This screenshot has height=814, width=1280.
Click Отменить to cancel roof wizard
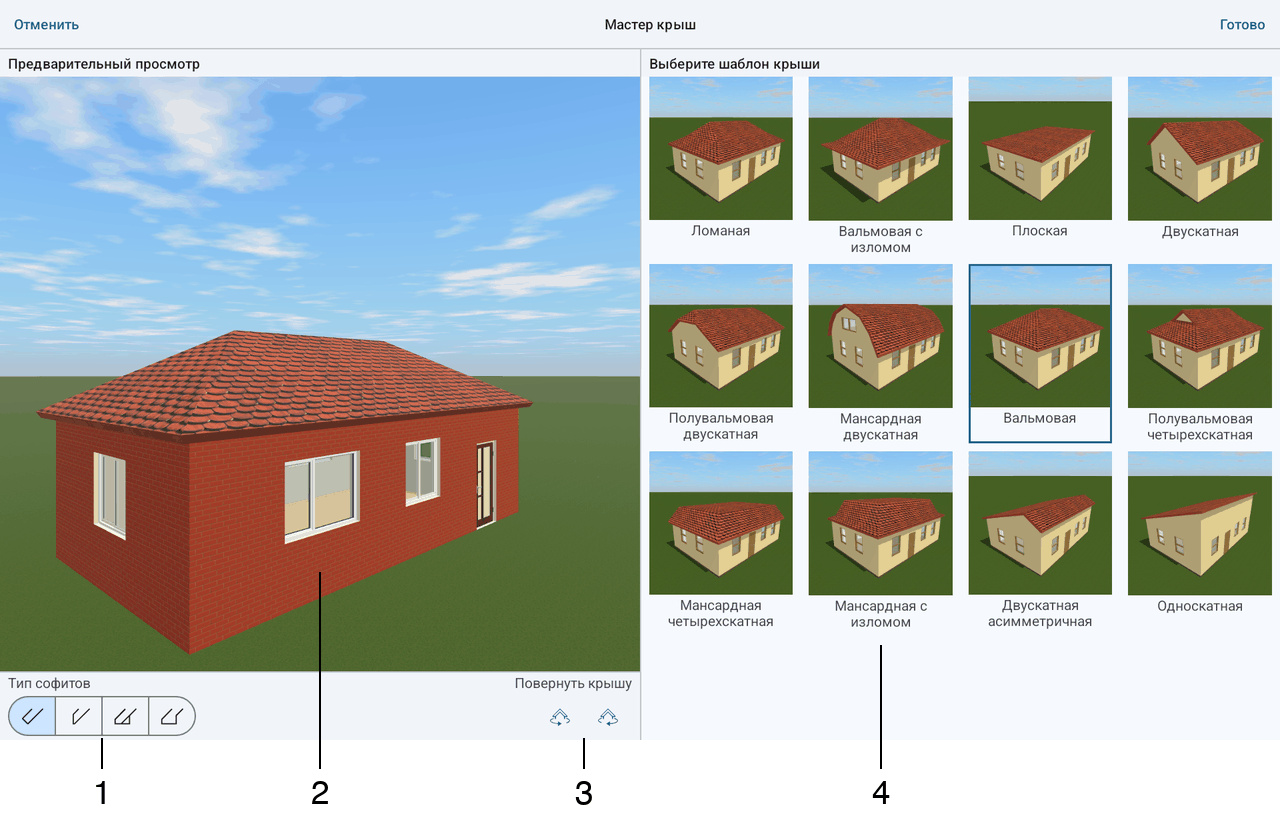(46, 24)
